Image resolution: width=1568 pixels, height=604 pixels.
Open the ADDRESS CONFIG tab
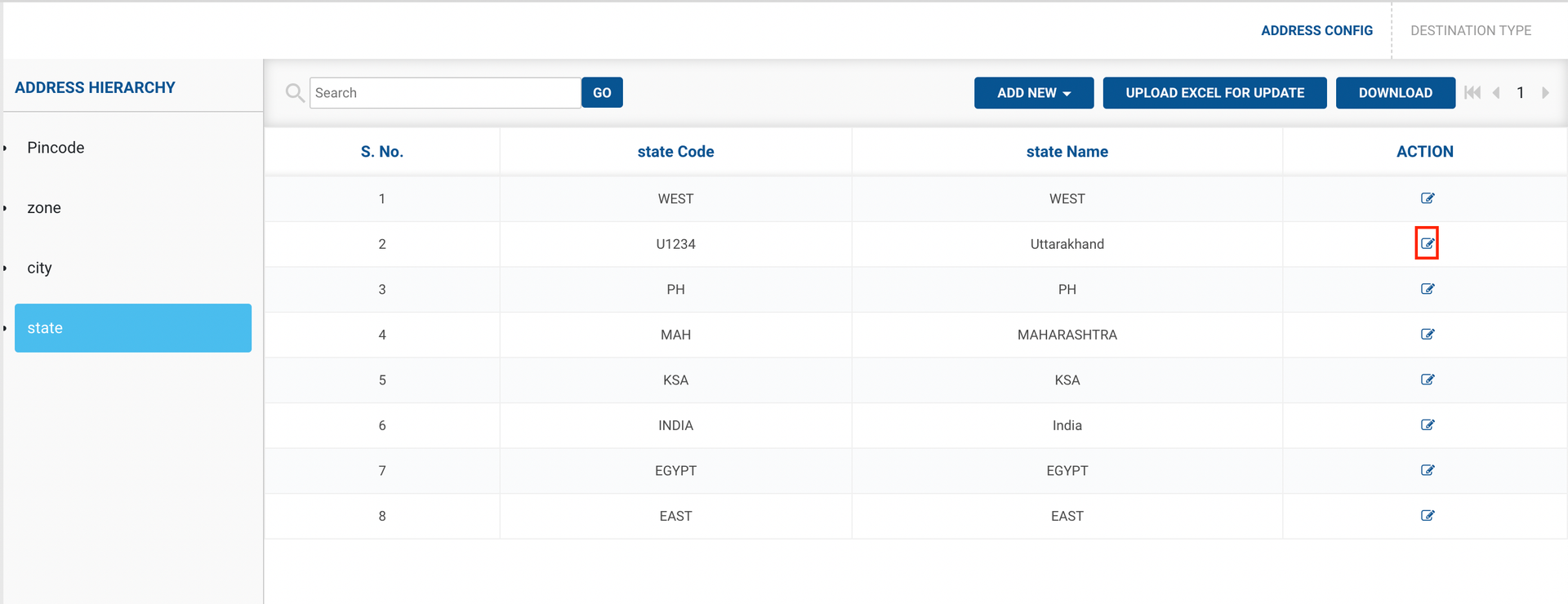1316,30
